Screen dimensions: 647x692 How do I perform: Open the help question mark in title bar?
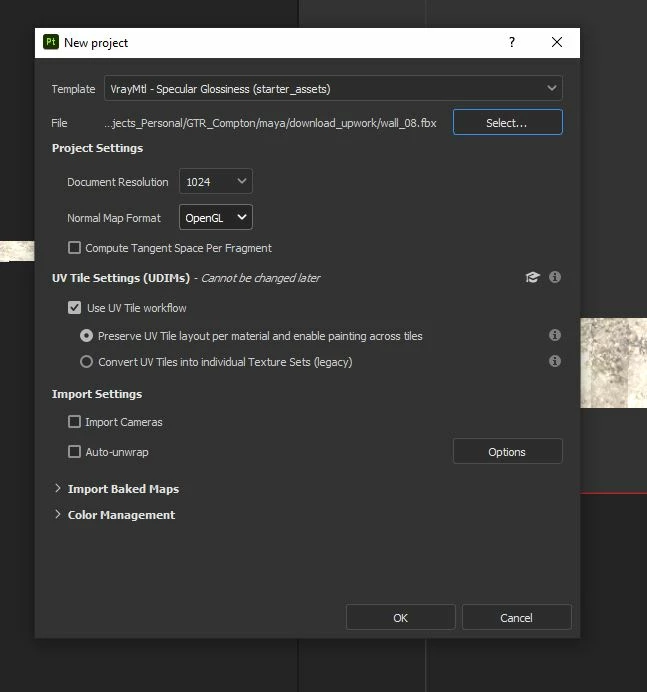pyautogui.click(x=512, y=42)
